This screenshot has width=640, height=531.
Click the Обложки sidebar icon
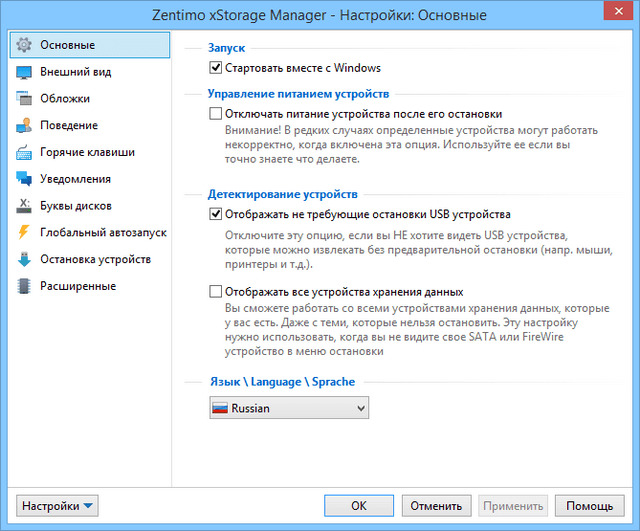(25, 99)
